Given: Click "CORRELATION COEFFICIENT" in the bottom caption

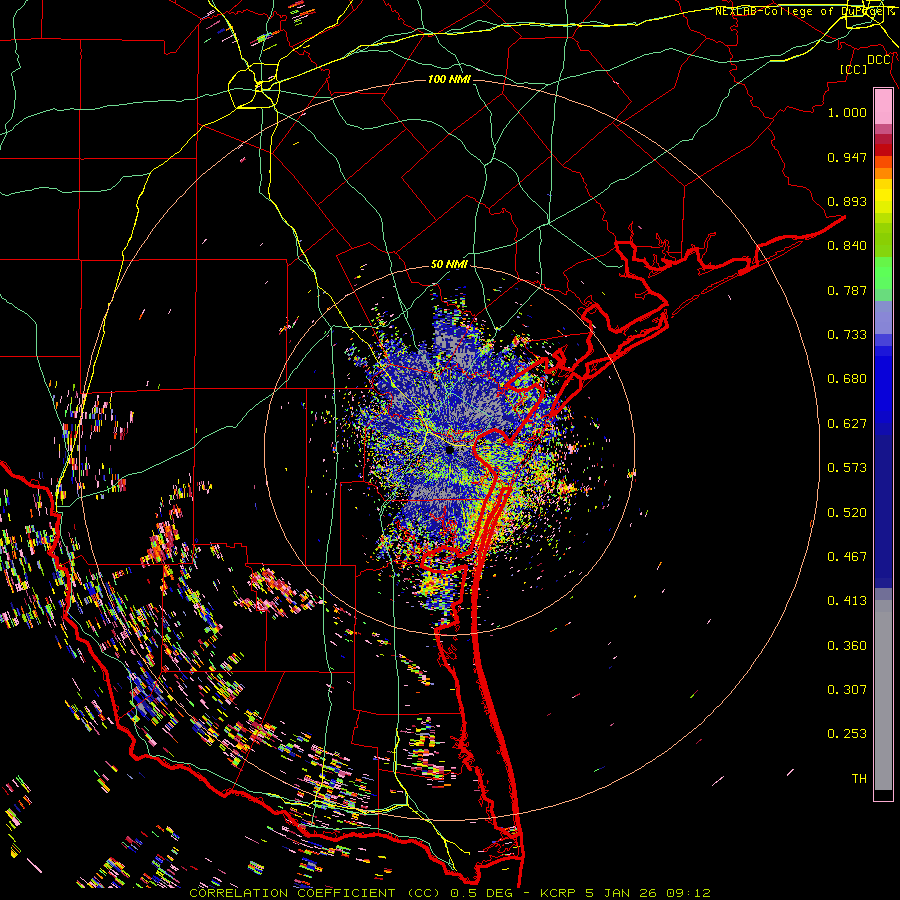Looking at the screenshot, I should [x=292, y=893].
